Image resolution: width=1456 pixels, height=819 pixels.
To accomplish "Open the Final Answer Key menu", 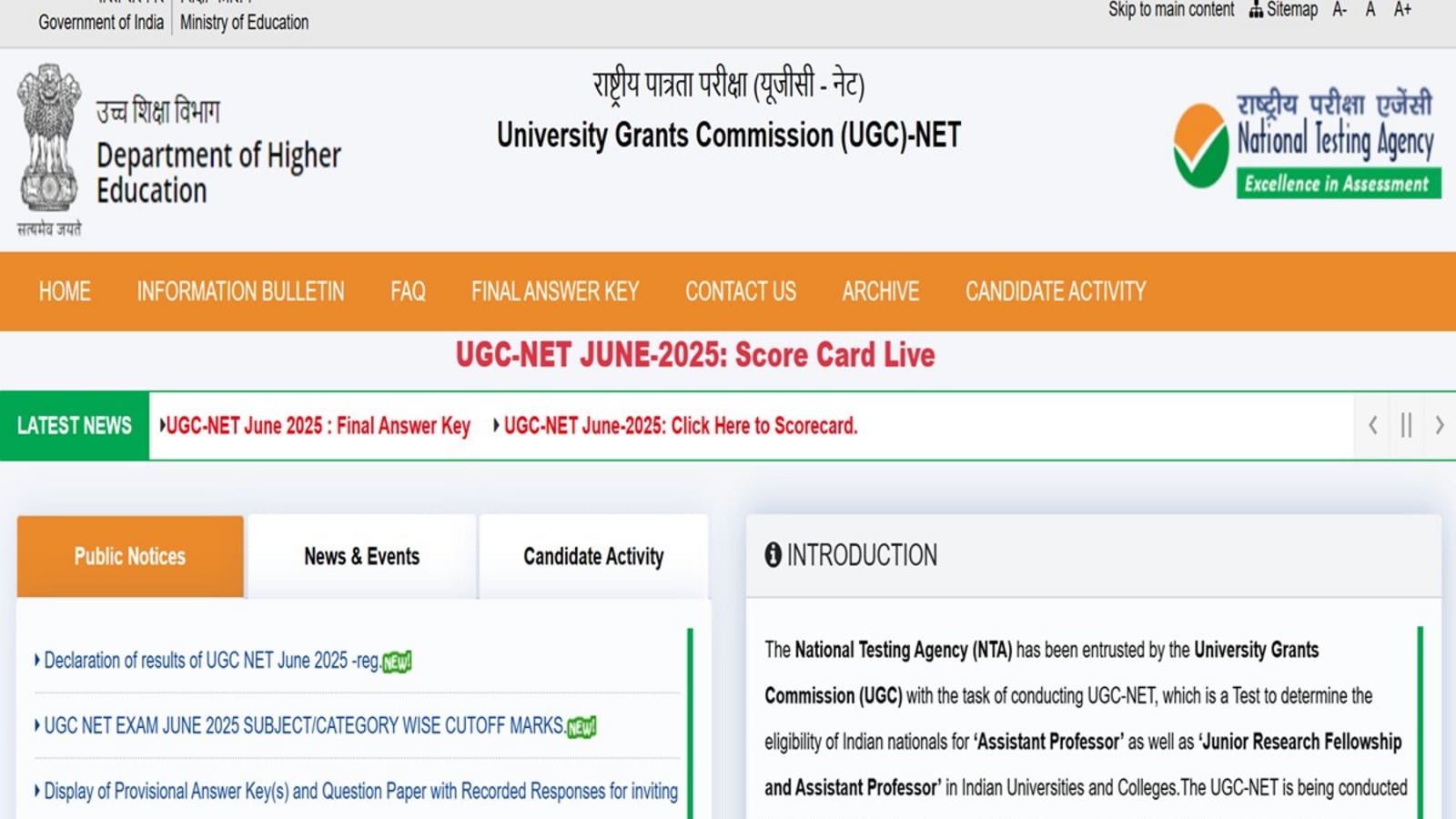I will [554, 291].
